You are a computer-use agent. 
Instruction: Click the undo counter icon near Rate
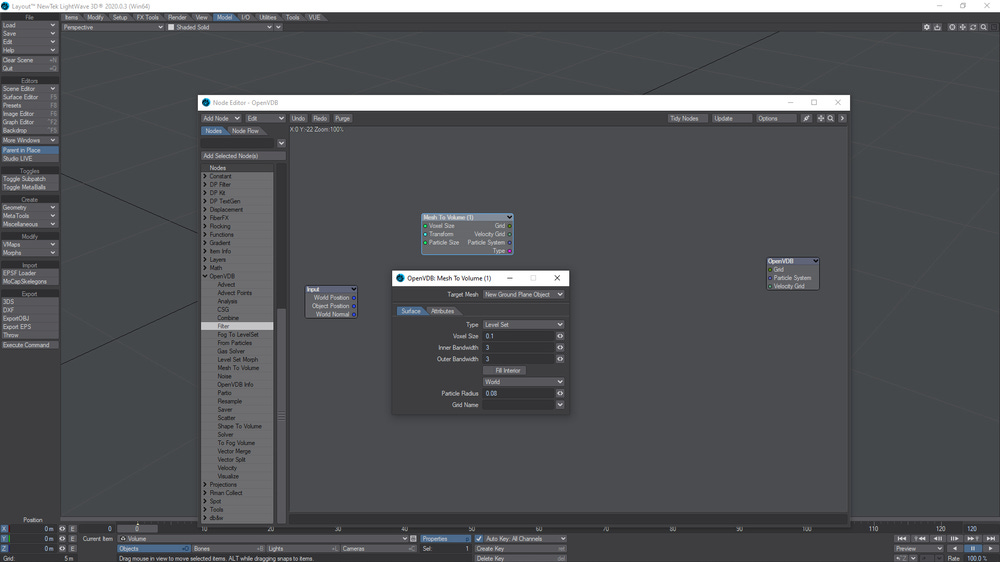[x=901, y=558]
